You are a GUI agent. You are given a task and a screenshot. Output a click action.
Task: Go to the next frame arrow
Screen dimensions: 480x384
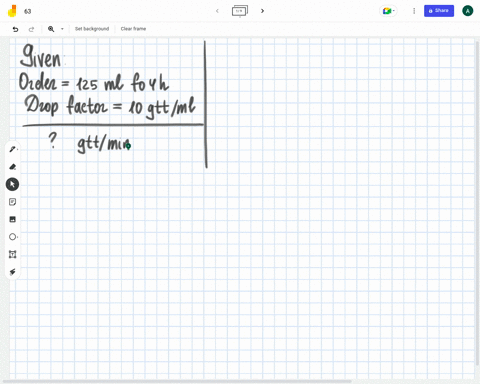coord(262,11)
